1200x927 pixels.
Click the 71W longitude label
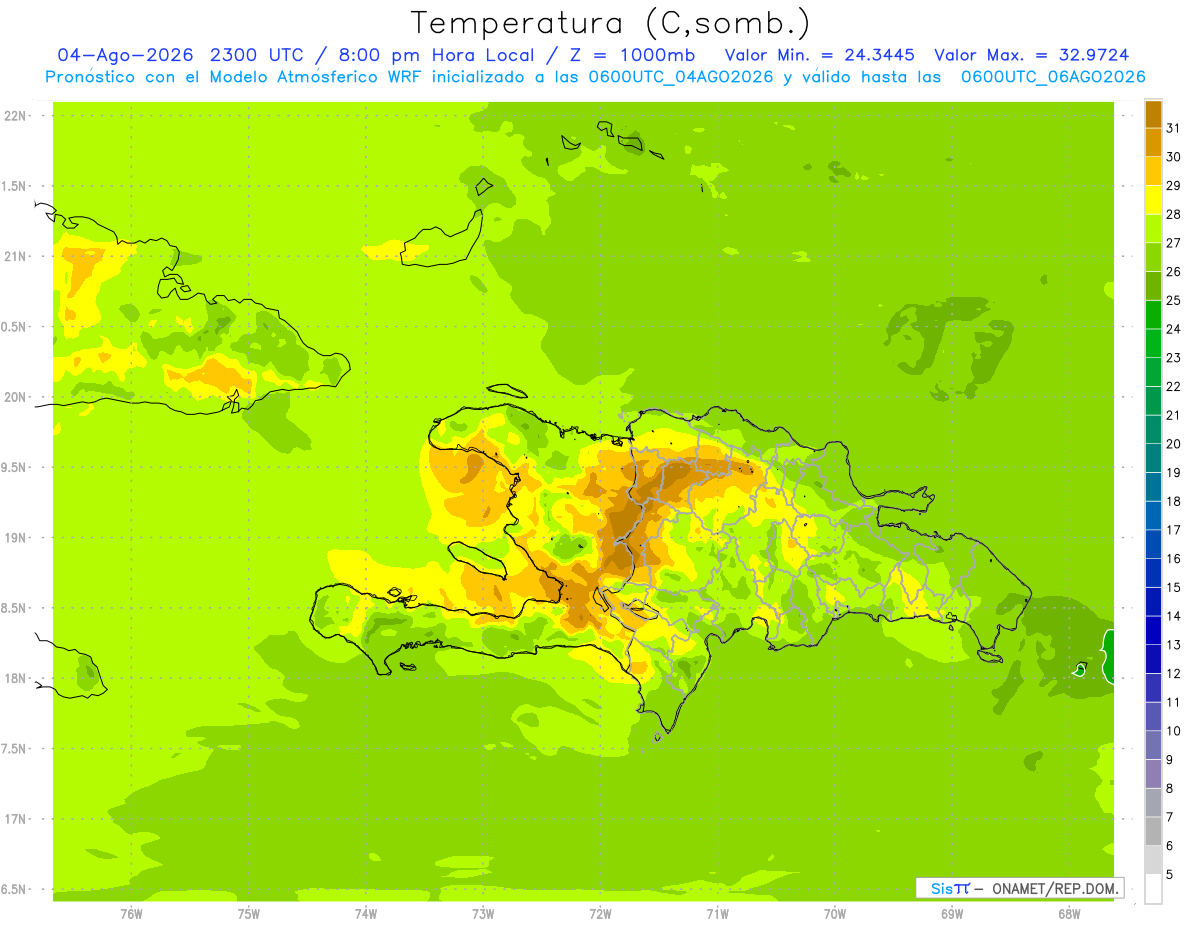[717, 914]
